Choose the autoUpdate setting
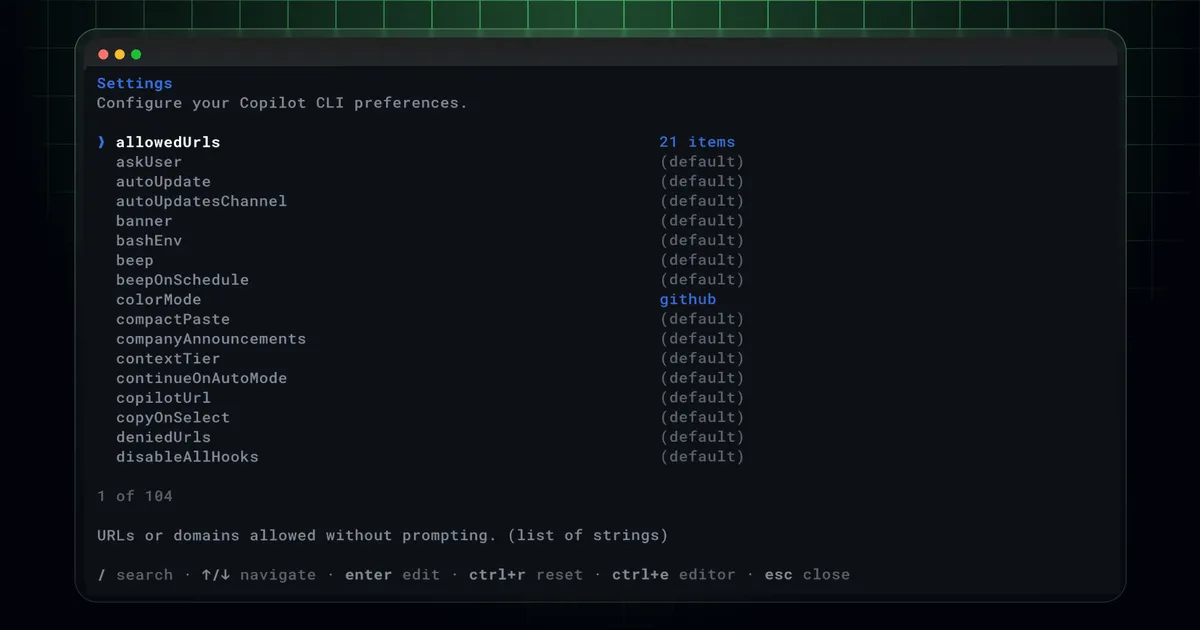This screenshot has width=1200, height=630. tap(163, 182)
